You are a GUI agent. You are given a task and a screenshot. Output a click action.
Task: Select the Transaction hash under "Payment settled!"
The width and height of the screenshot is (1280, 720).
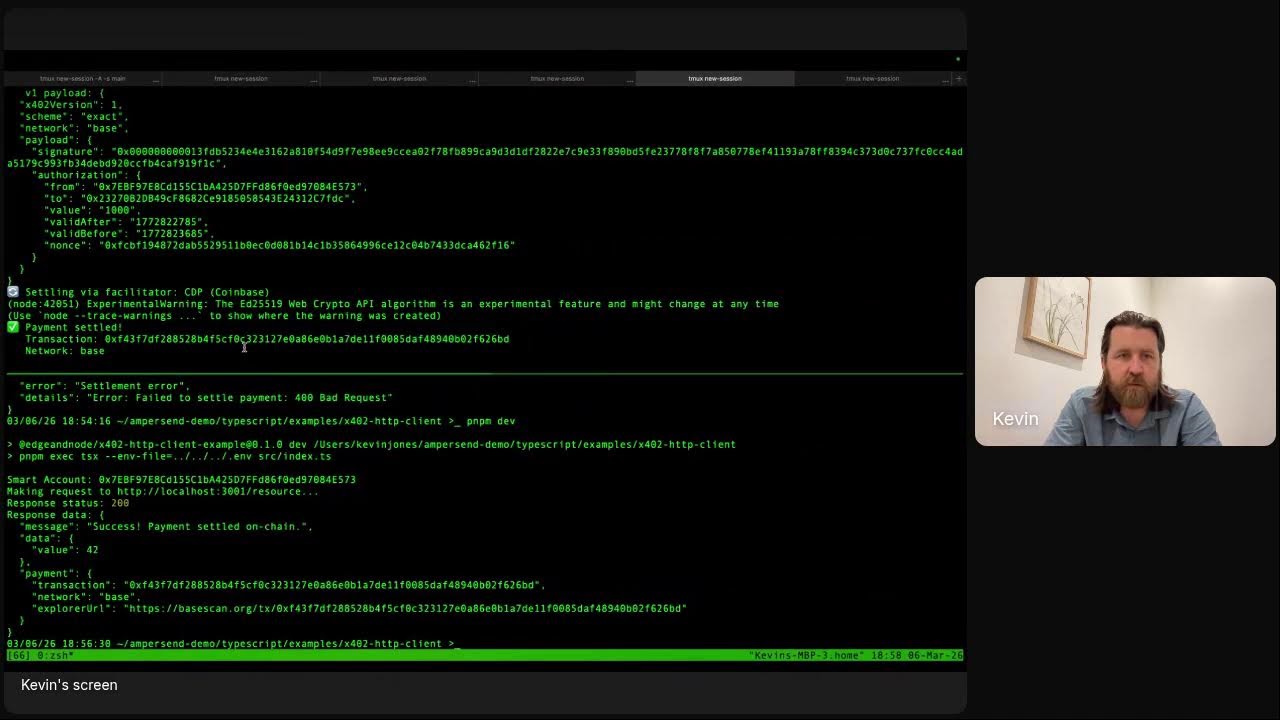tap(307, 339)
